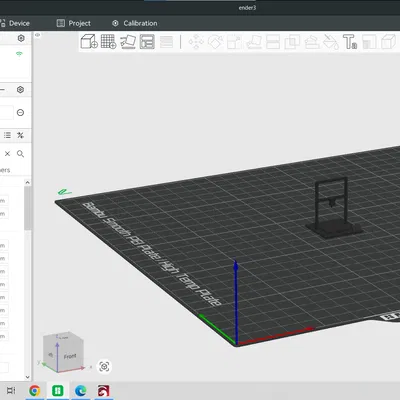
Task: Select the paint bucket painting tool
Action: (x=331, y=42)
